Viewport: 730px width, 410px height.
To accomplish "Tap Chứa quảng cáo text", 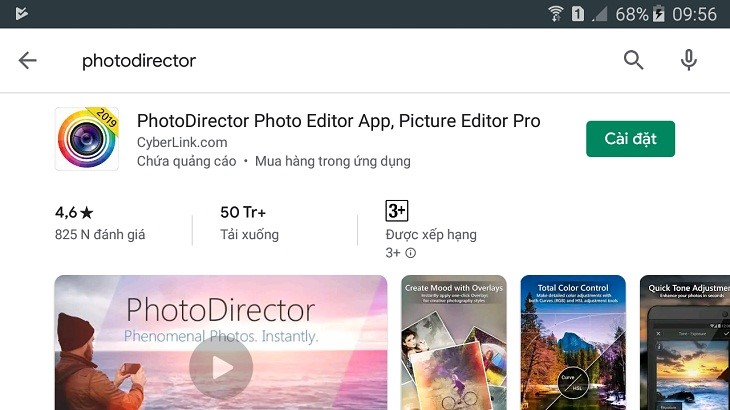I will (187, 161).
